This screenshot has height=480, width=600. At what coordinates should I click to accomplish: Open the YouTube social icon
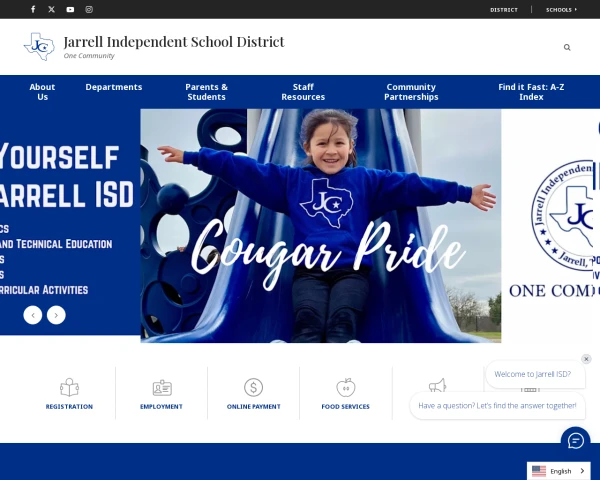[x=70, y=9]
